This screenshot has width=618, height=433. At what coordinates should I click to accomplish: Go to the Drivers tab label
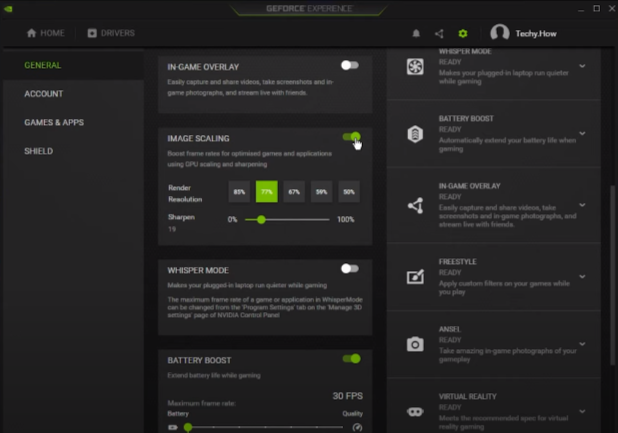[117, 33]
